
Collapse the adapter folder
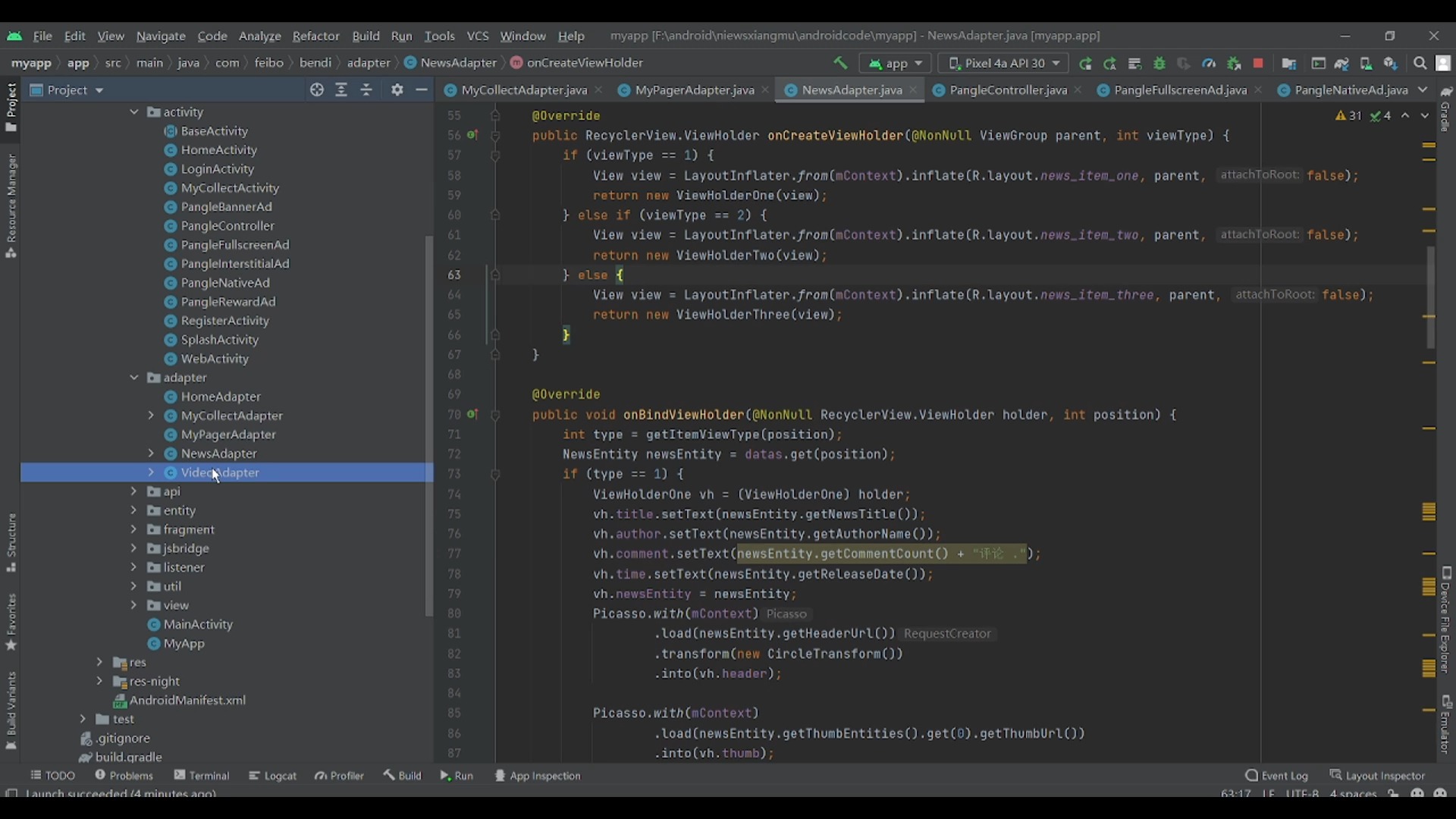click(x=134, y=378)
